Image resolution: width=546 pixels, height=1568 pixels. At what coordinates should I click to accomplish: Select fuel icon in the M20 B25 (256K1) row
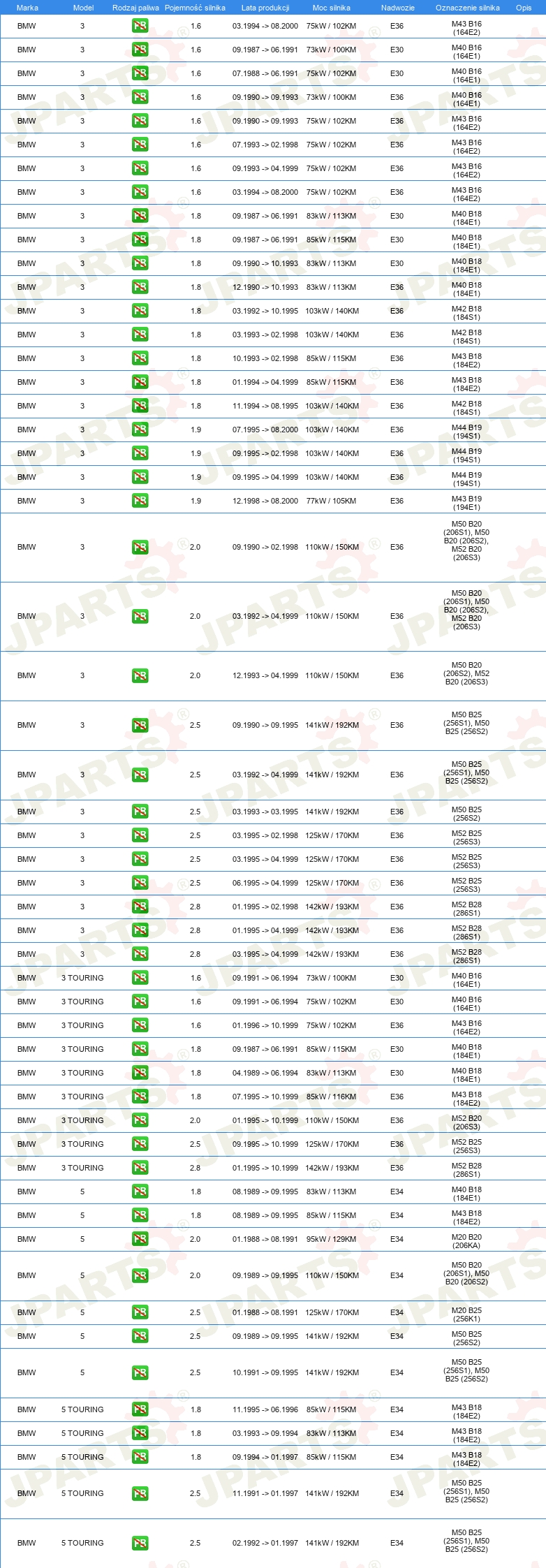point(140,1312)
